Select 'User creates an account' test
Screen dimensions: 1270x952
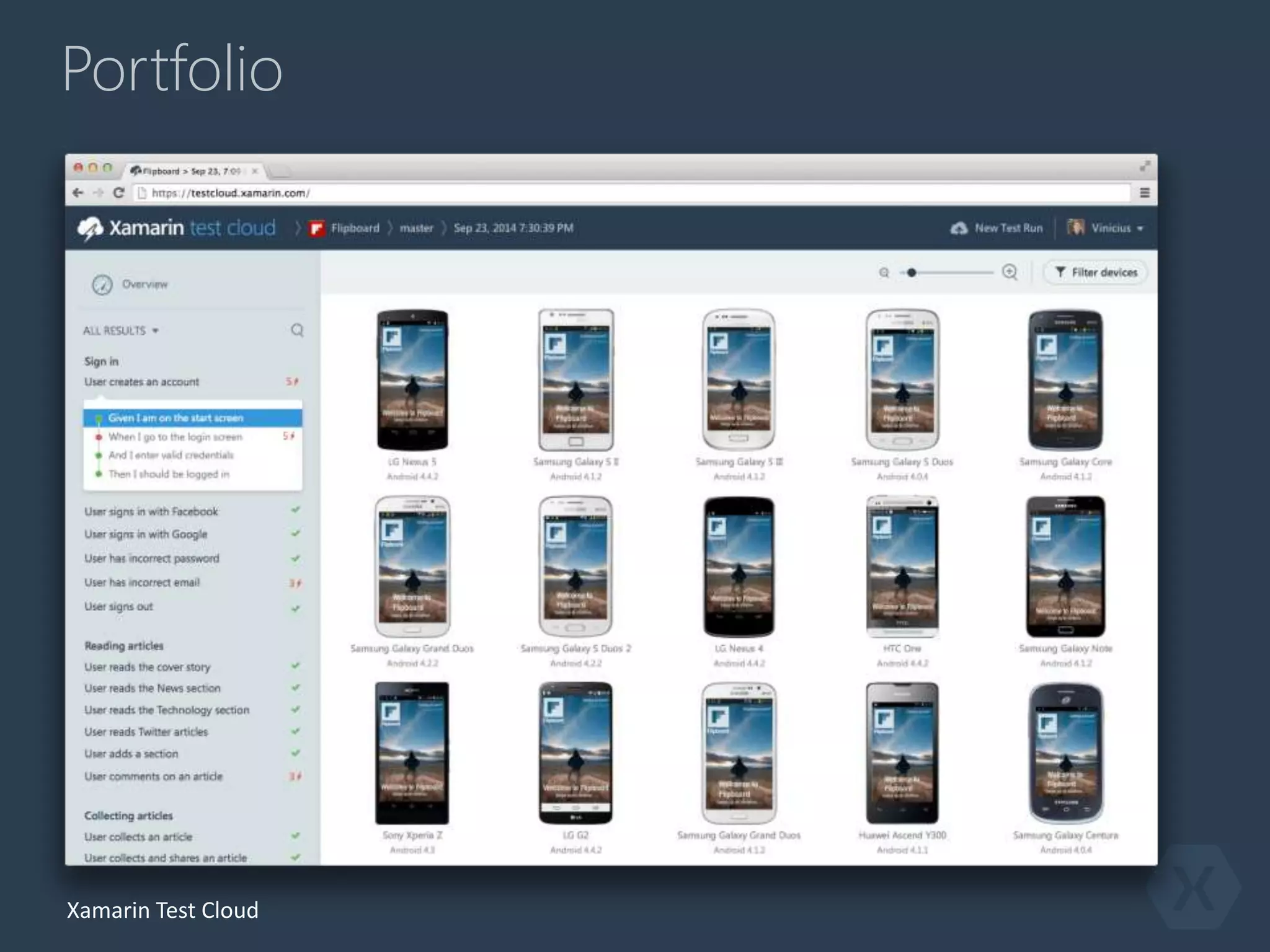click(x=192, y=382)
